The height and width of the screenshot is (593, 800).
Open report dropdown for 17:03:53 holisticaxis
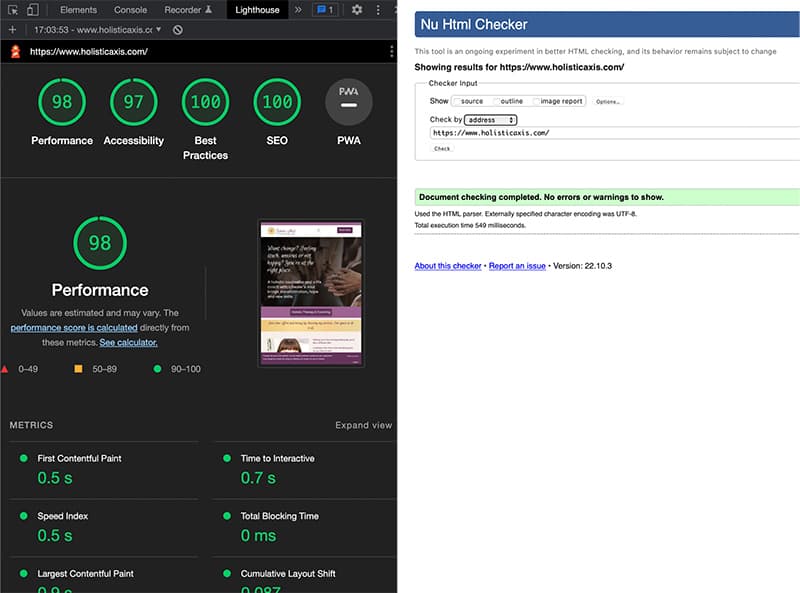(97, 30)
